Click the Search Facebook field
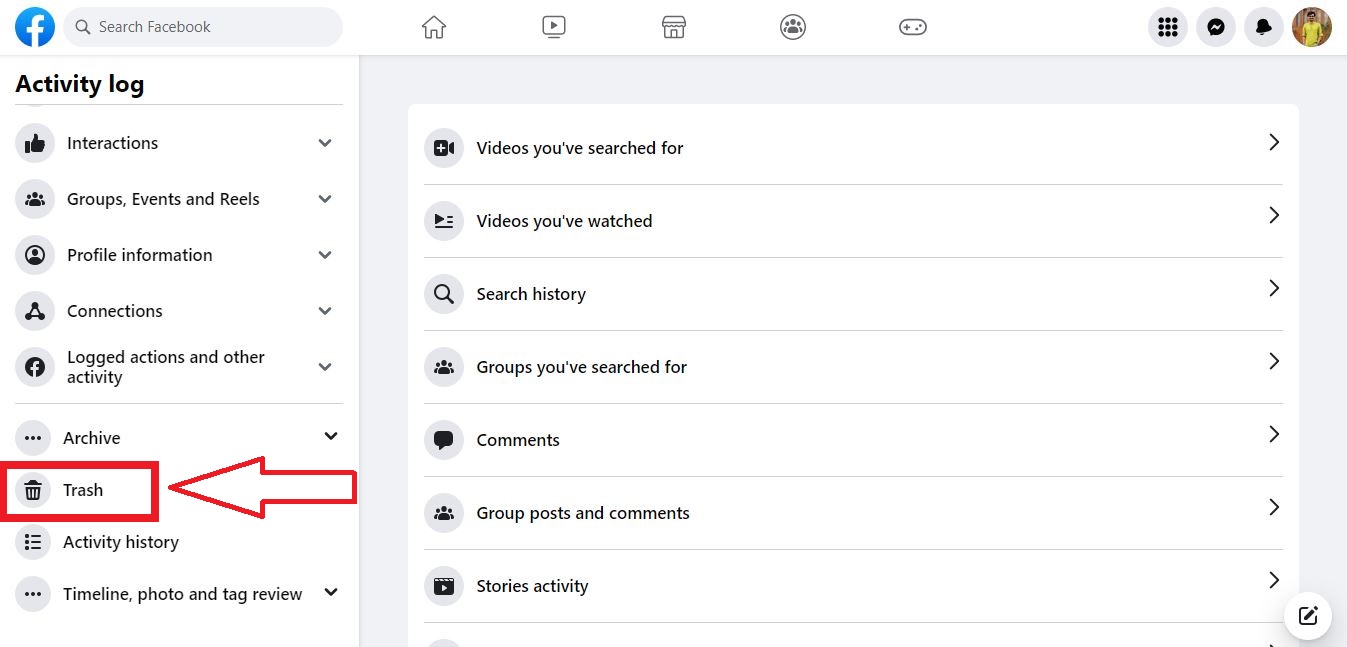The width and height of the screenshot is (1347, 647). (x=203, y=27)
